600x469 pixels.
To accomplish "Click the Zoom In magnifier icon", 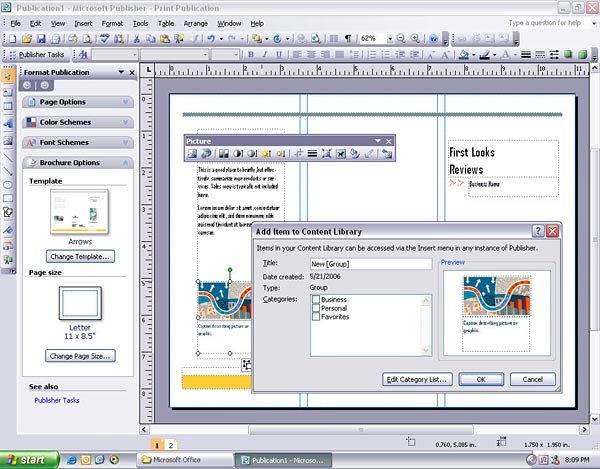I will coord(415,39).
